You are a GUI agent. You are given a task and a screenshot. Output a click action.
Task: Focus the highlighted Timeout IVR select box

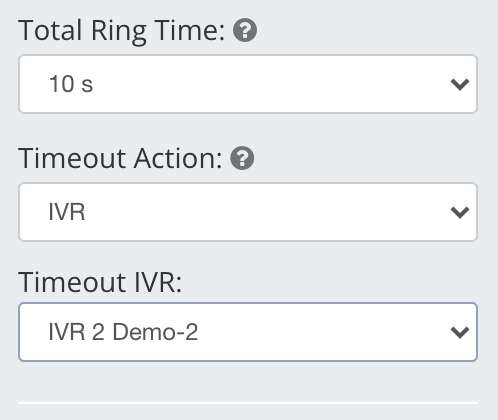click(x=248, y=332)
